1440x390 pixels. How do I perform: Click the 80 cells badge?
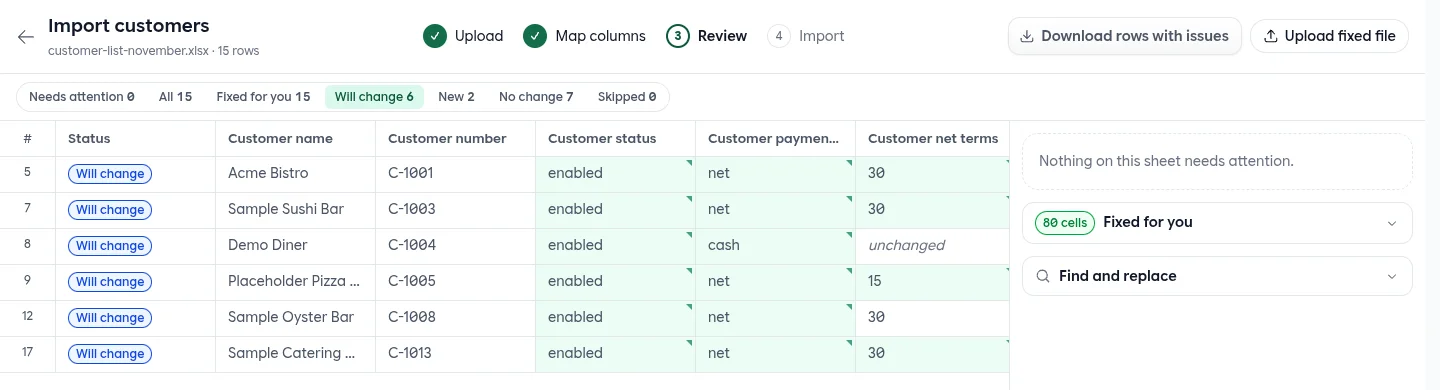pos(1065,223)
